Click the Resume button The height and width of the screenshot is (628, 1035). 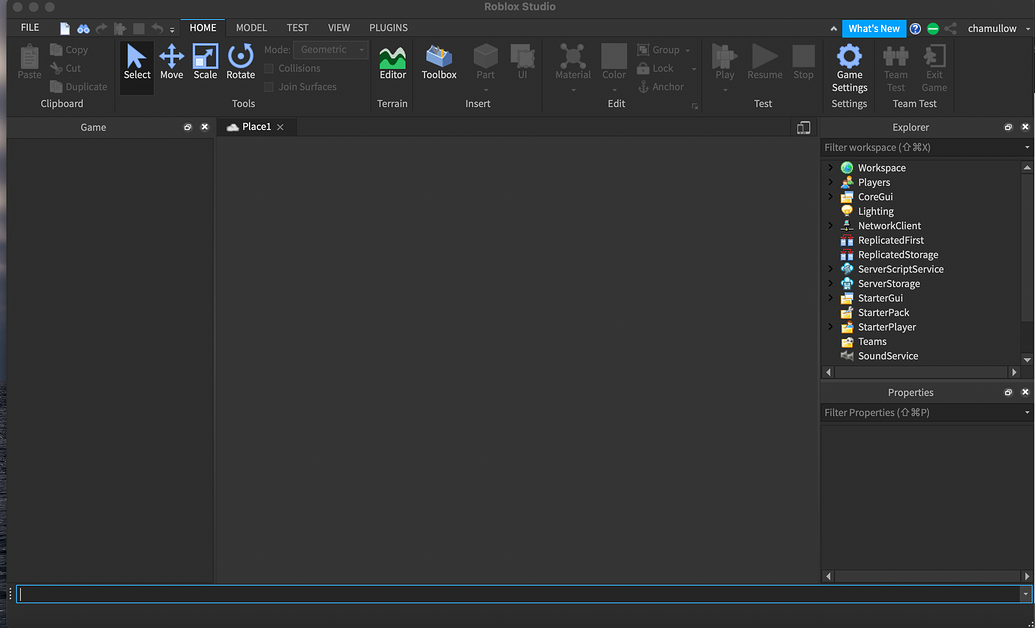pyautogui.click(x=765, y=63)
